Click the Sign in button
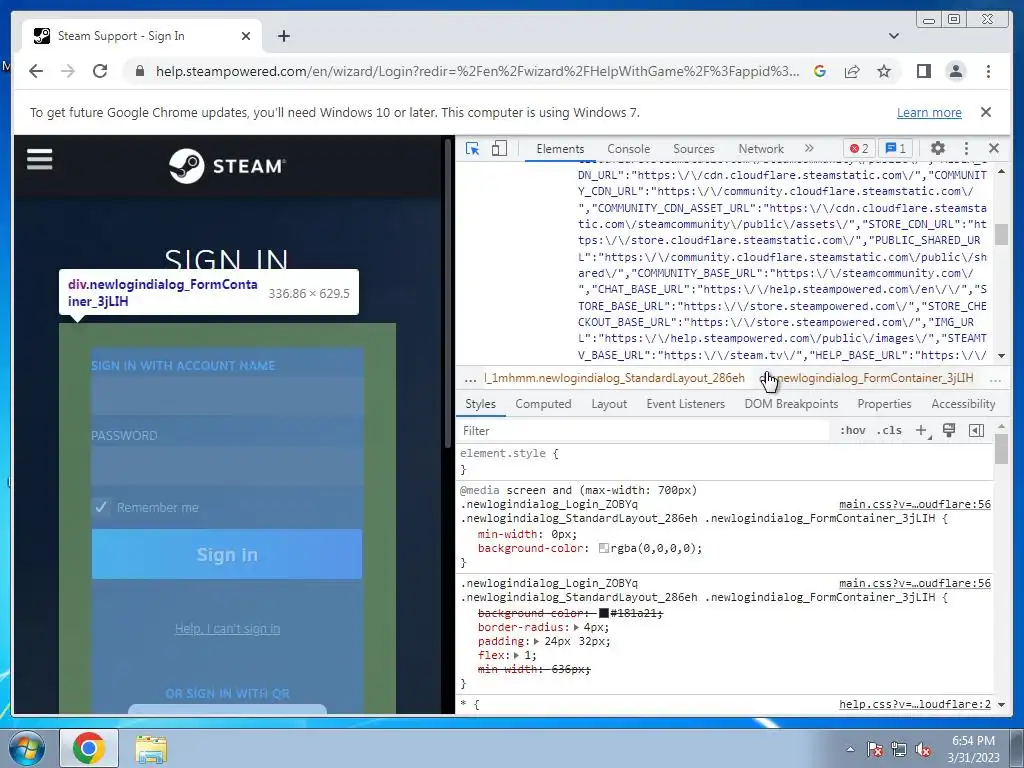The image size is (1024, 768). [227, 554]
